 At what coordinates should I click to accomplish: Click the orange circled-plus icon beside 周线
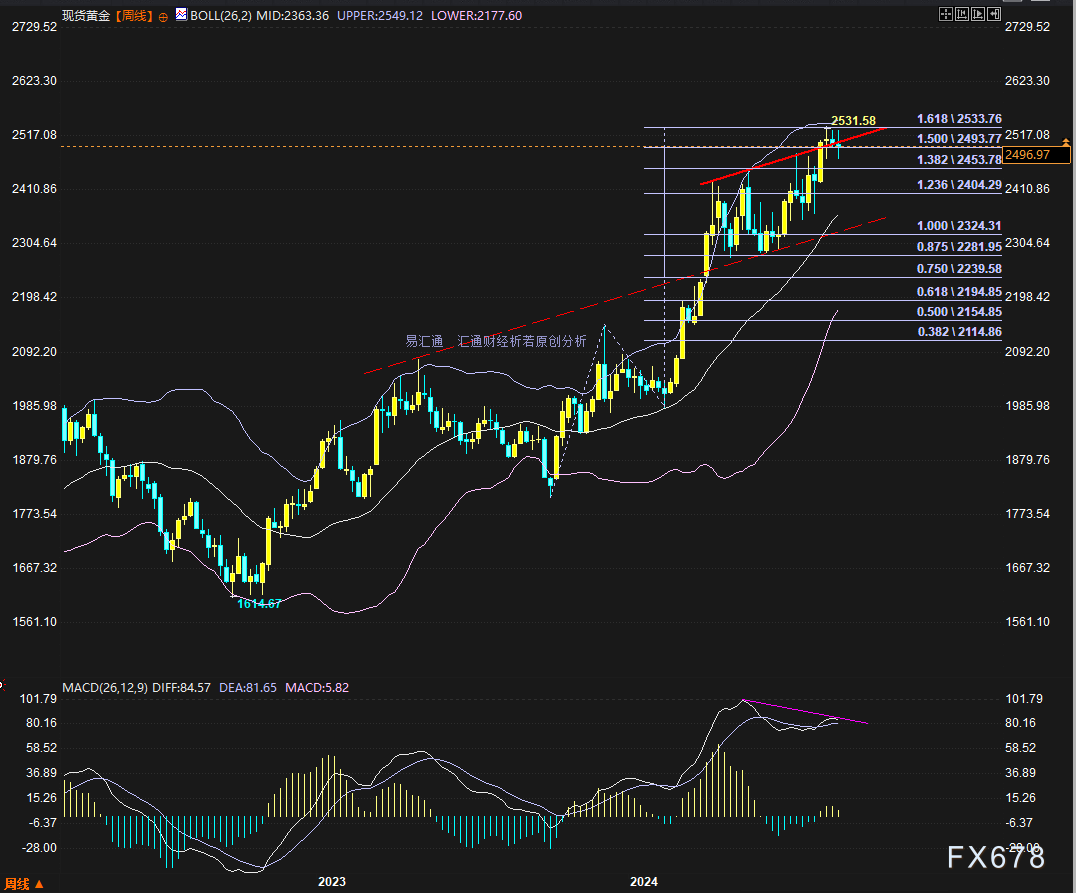[x=164, y=17]
